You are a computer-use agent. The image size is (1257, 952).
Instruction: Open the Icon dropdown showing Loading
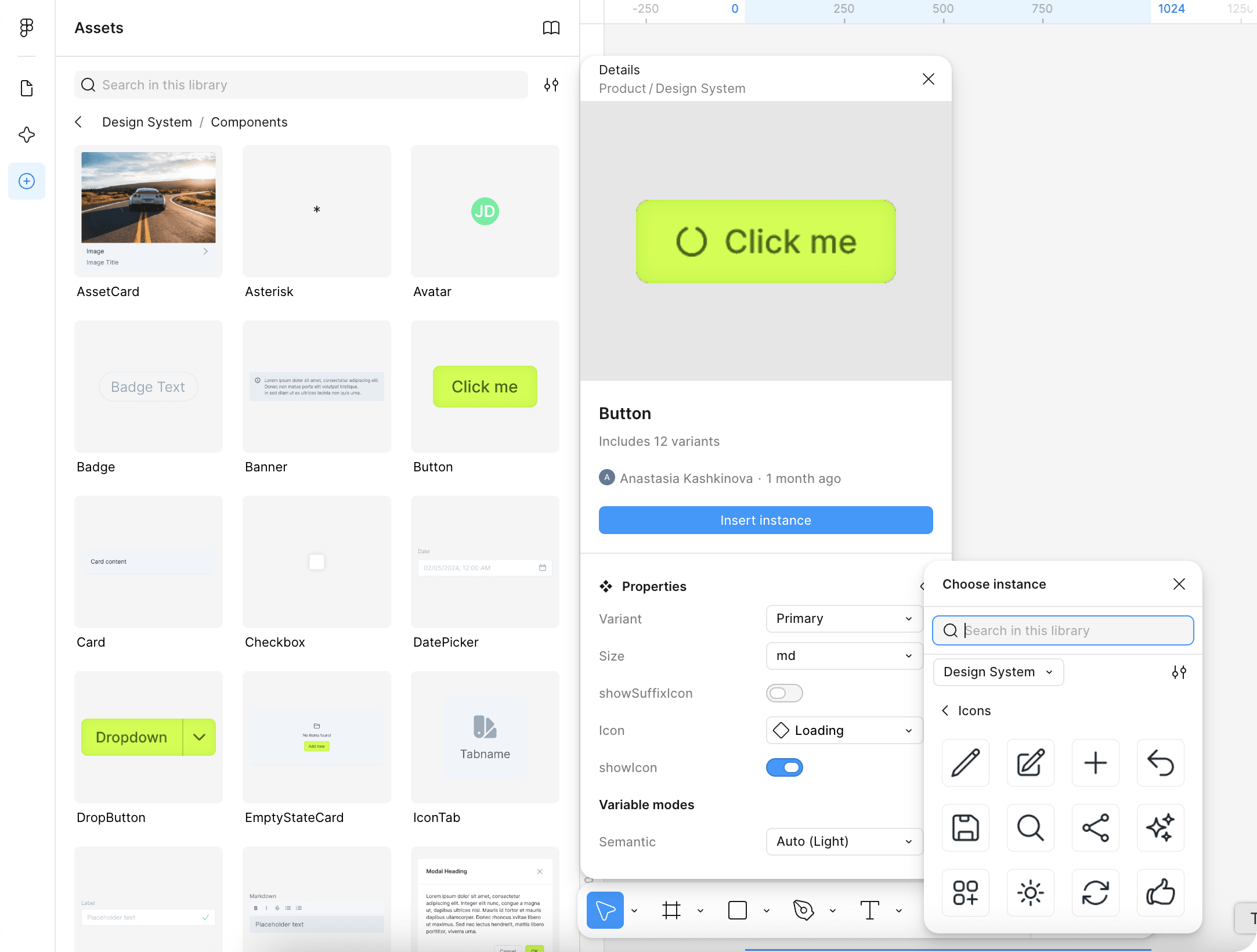[844, 730]
